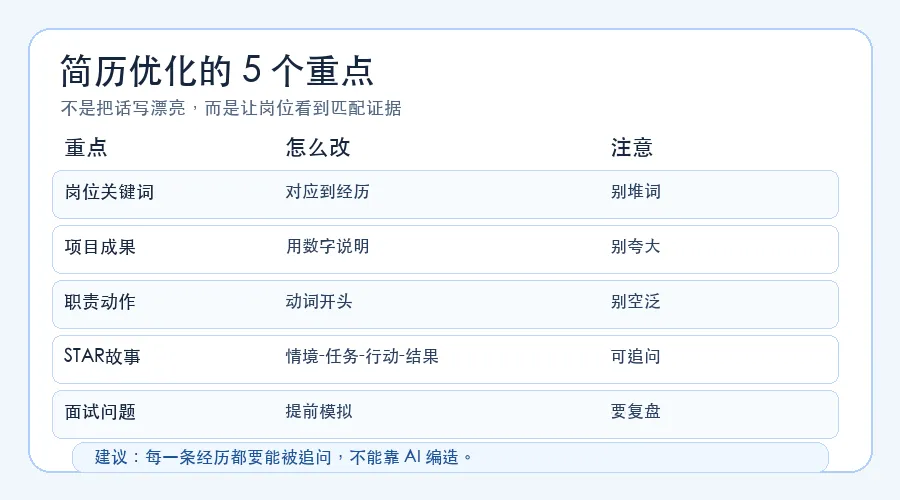Click the 动词开头 cell
Viewport: 900px width, 500px height.
(x=319, y=301)
